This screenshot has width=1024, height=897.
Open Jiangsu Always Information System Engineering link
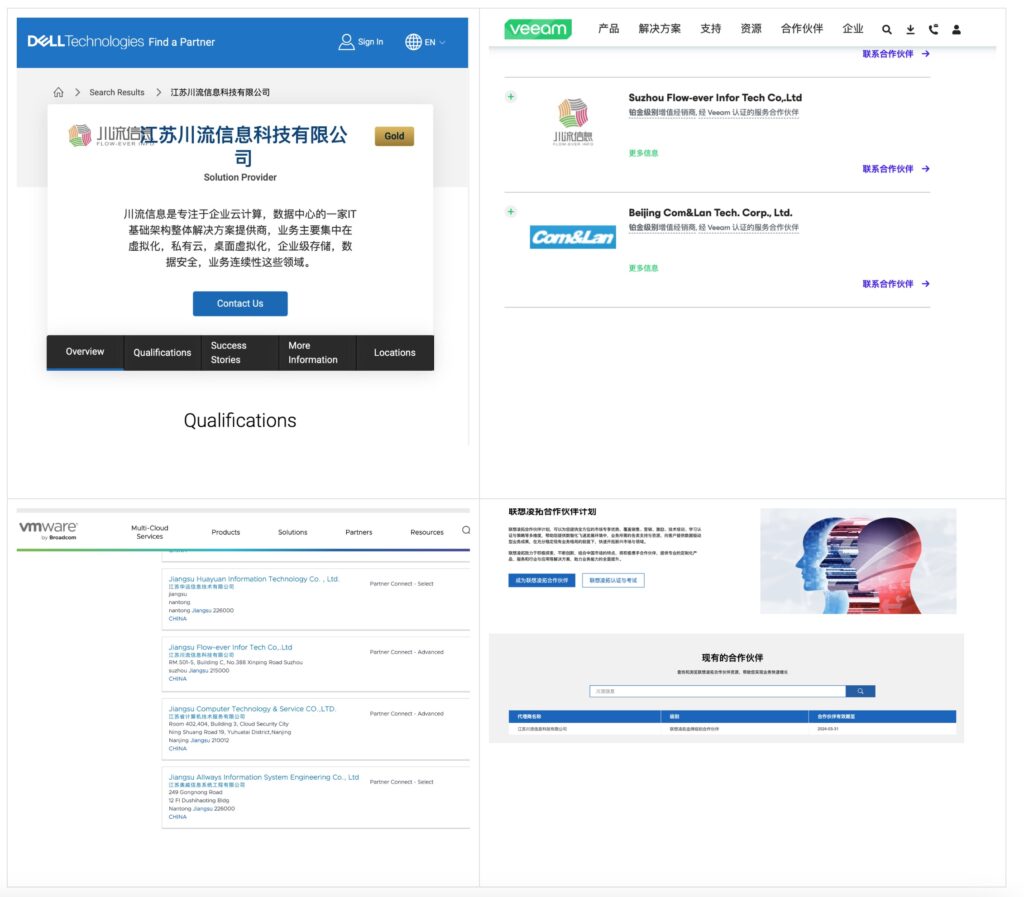[x=264, y=778]
